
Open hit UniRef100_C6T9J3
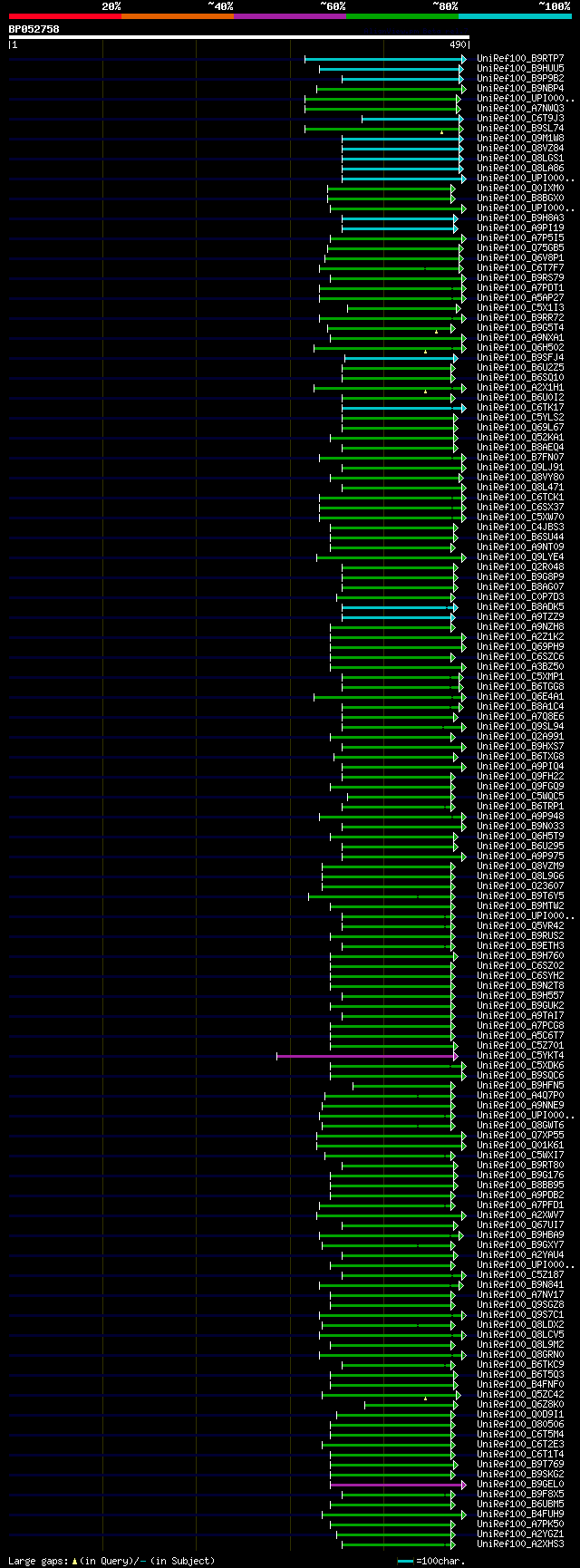(x=520, y=118)
